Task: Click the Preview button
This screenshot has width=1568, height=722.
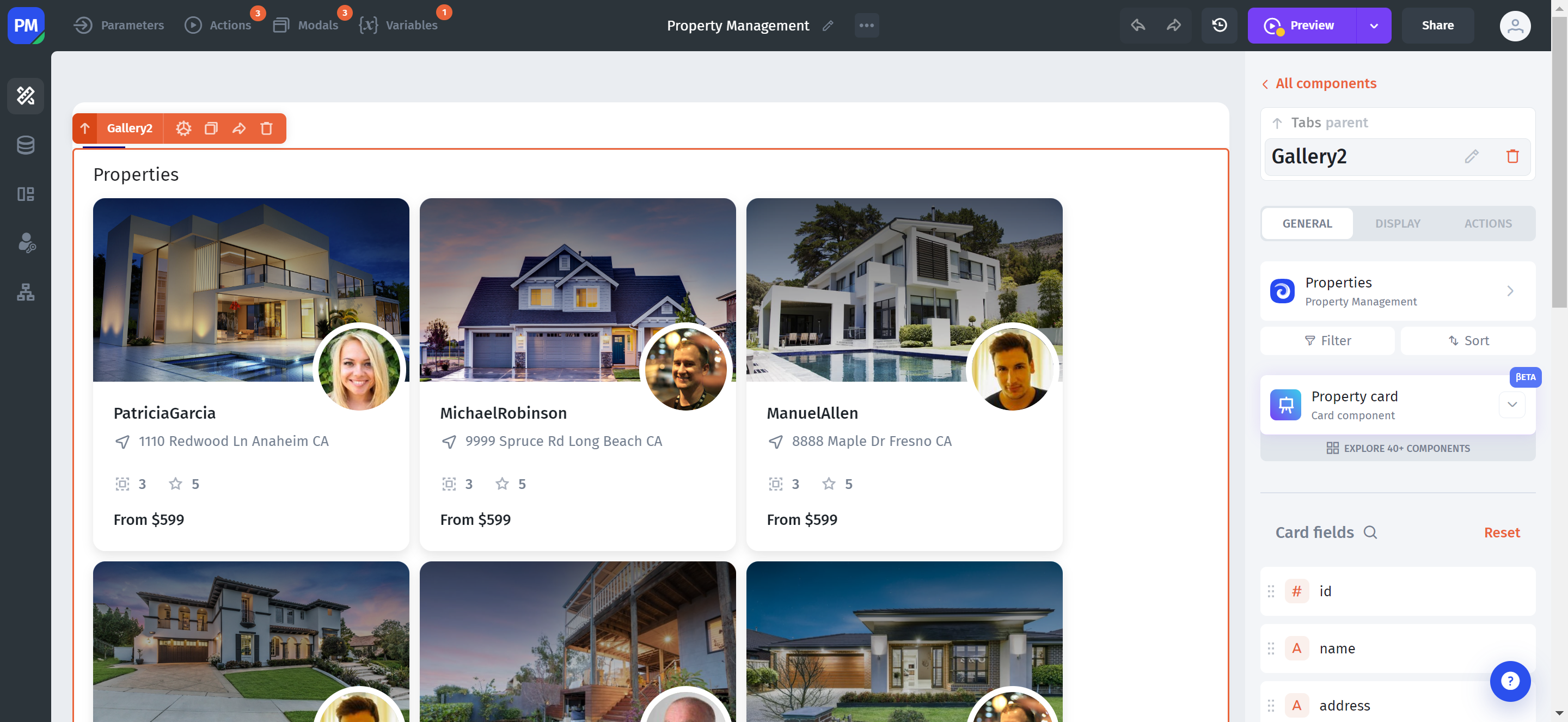Action: coord(1301,26)
